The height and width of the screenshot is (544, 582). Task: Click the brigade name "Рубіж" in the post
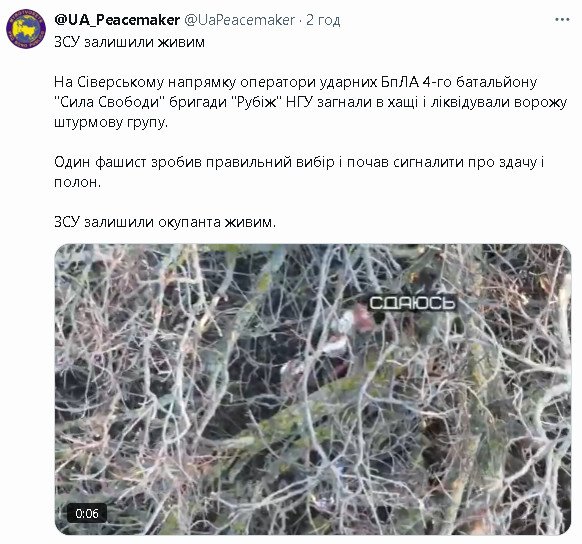(x=257, y=102)
